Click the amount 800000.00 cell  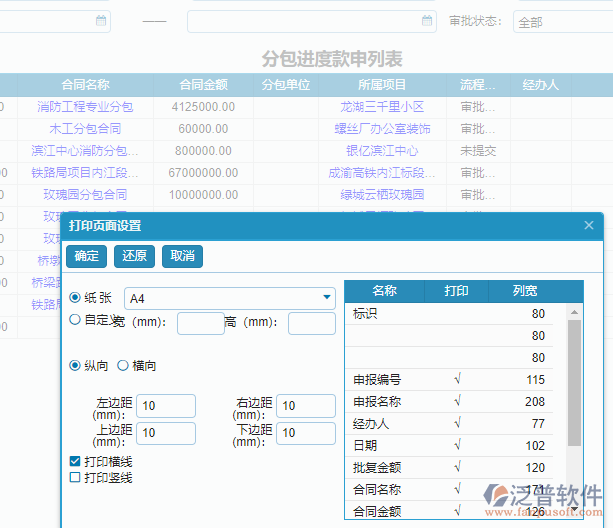tap(203, 150)
